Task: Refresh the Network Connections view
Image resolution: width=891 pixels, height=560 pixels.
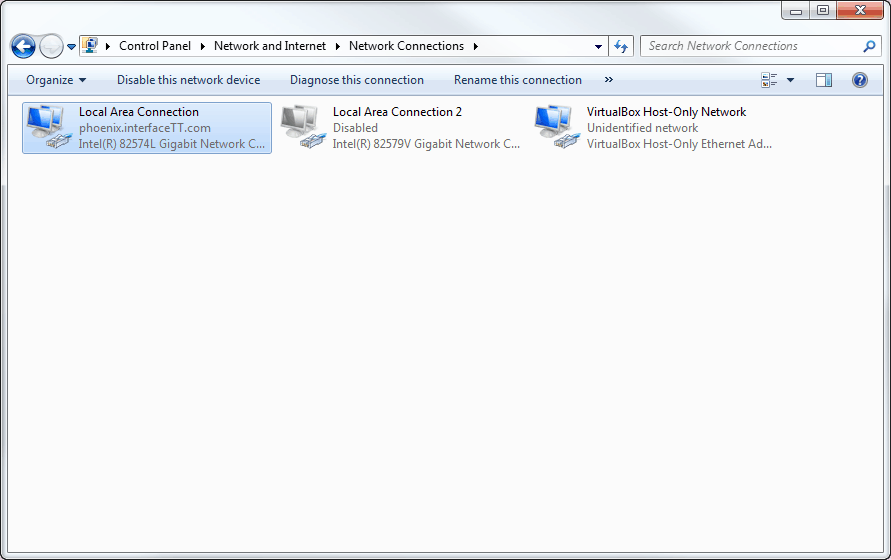Action: (621, 46)
